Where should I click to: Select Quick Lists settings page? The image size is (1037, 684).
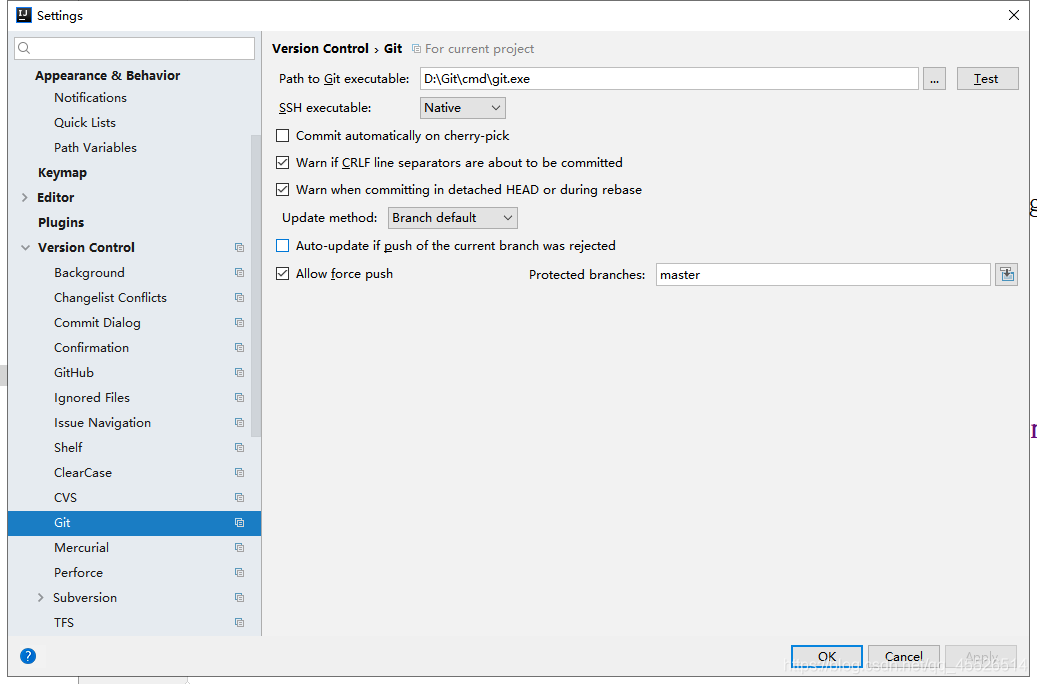(85, 122)
